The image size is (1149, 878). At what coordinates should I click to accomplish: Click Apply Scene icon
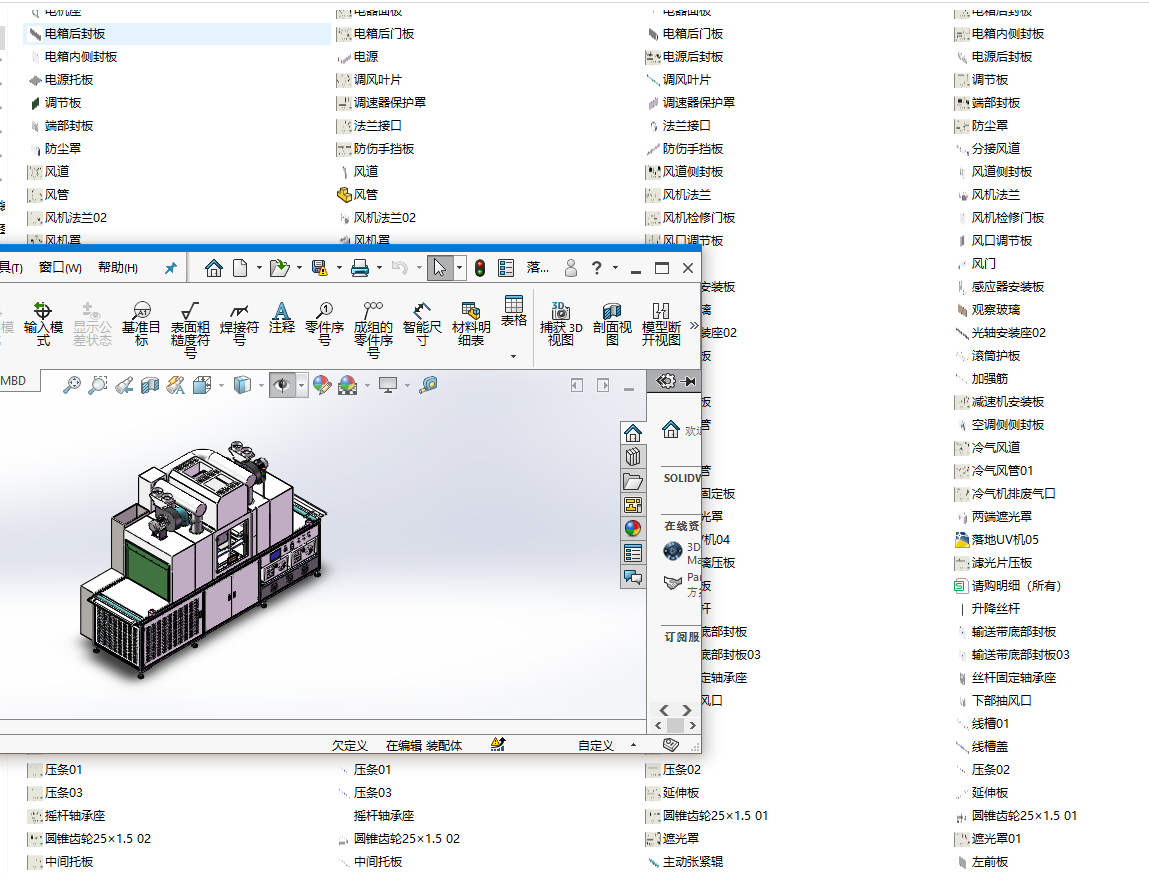(x=347, y=385)
